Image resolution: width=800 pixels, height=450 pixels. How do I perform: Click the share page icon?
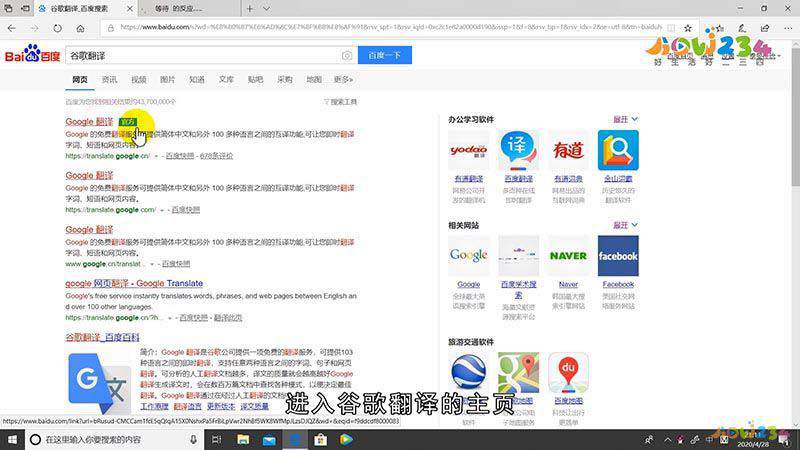[765, 28]
